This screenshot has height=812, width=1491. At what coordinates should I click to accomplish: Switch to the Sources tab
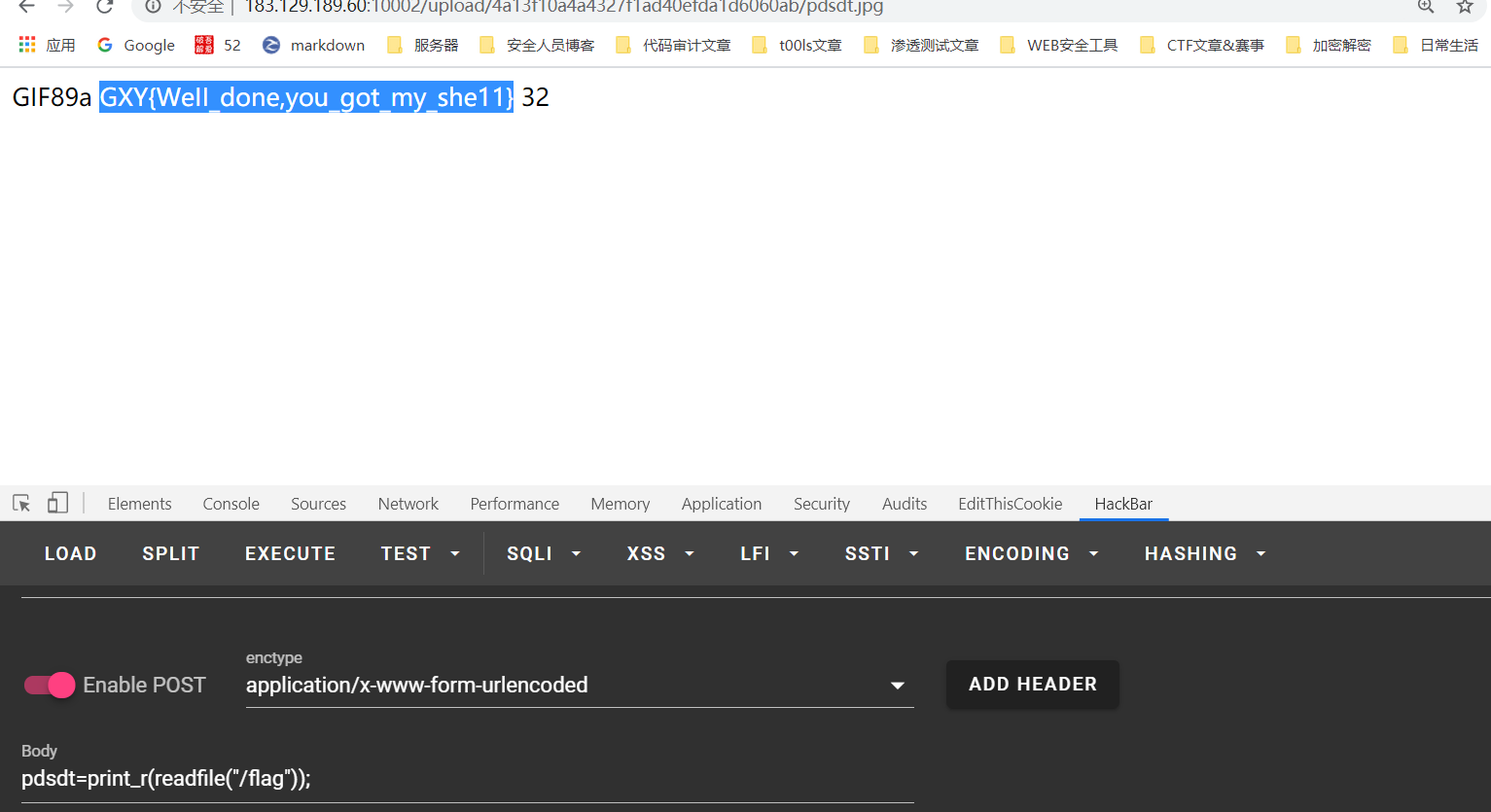[318, 504]
